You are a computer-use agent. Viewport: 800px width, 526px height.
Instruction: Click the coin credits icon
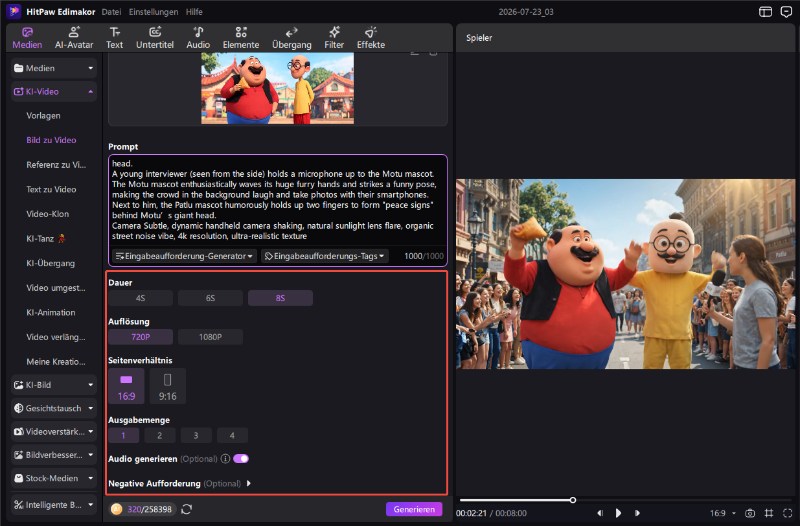click(x=117, y=509)
